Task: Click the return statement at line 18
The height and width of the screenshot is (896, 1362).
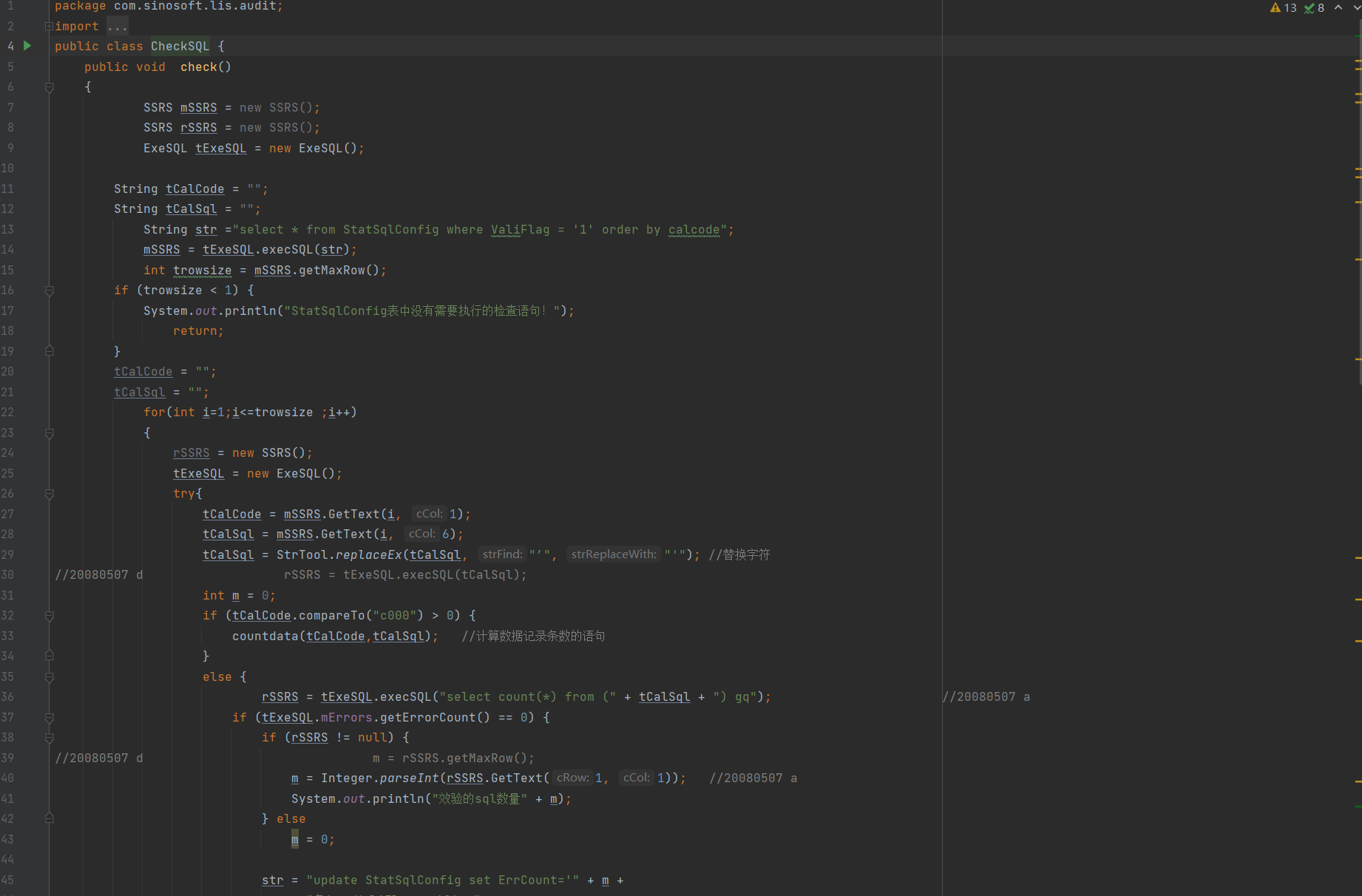Action: click(198, 331)
